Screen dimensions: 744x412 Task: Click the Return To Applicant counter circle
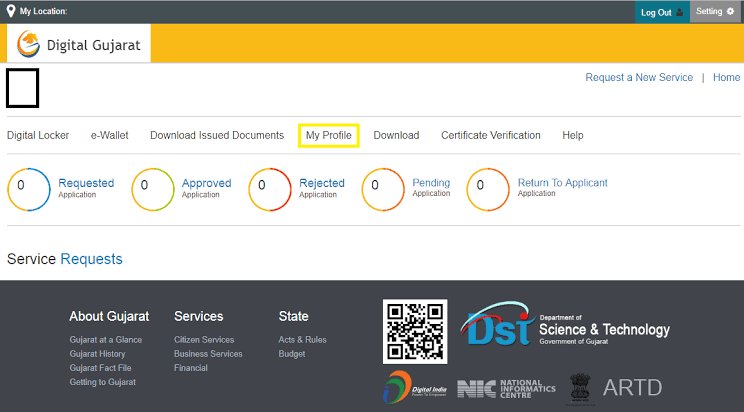pyautogui.click(x=488, y=189)
